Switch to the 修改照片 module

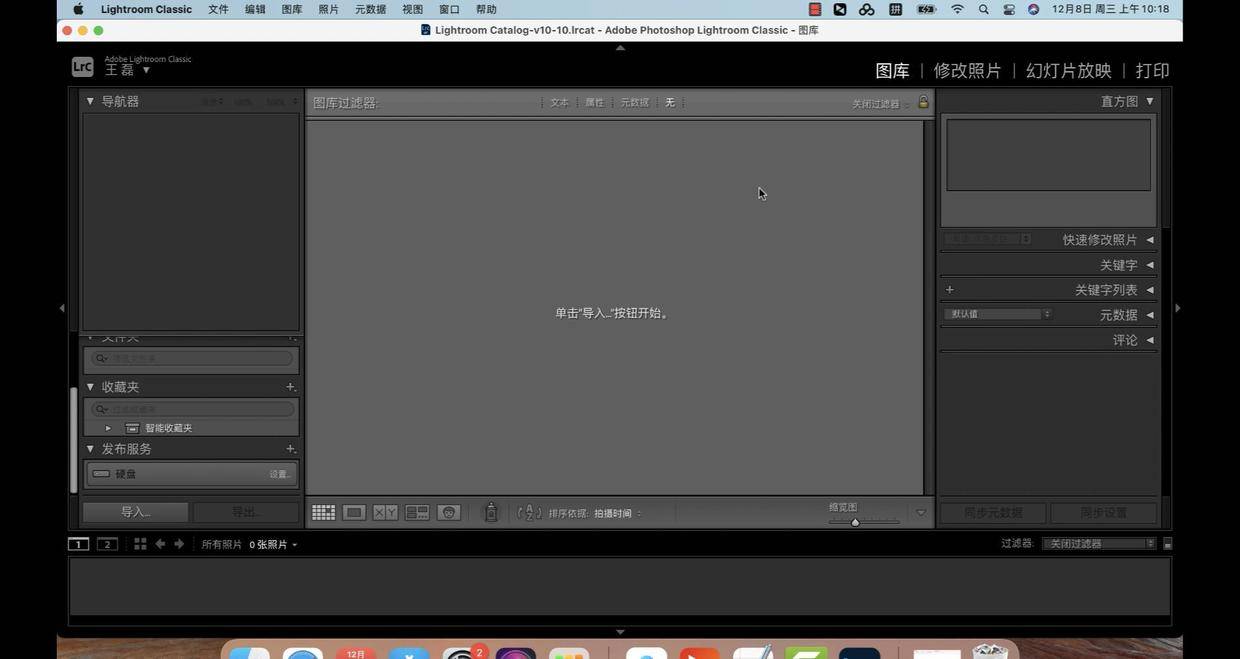click(967, 71)
